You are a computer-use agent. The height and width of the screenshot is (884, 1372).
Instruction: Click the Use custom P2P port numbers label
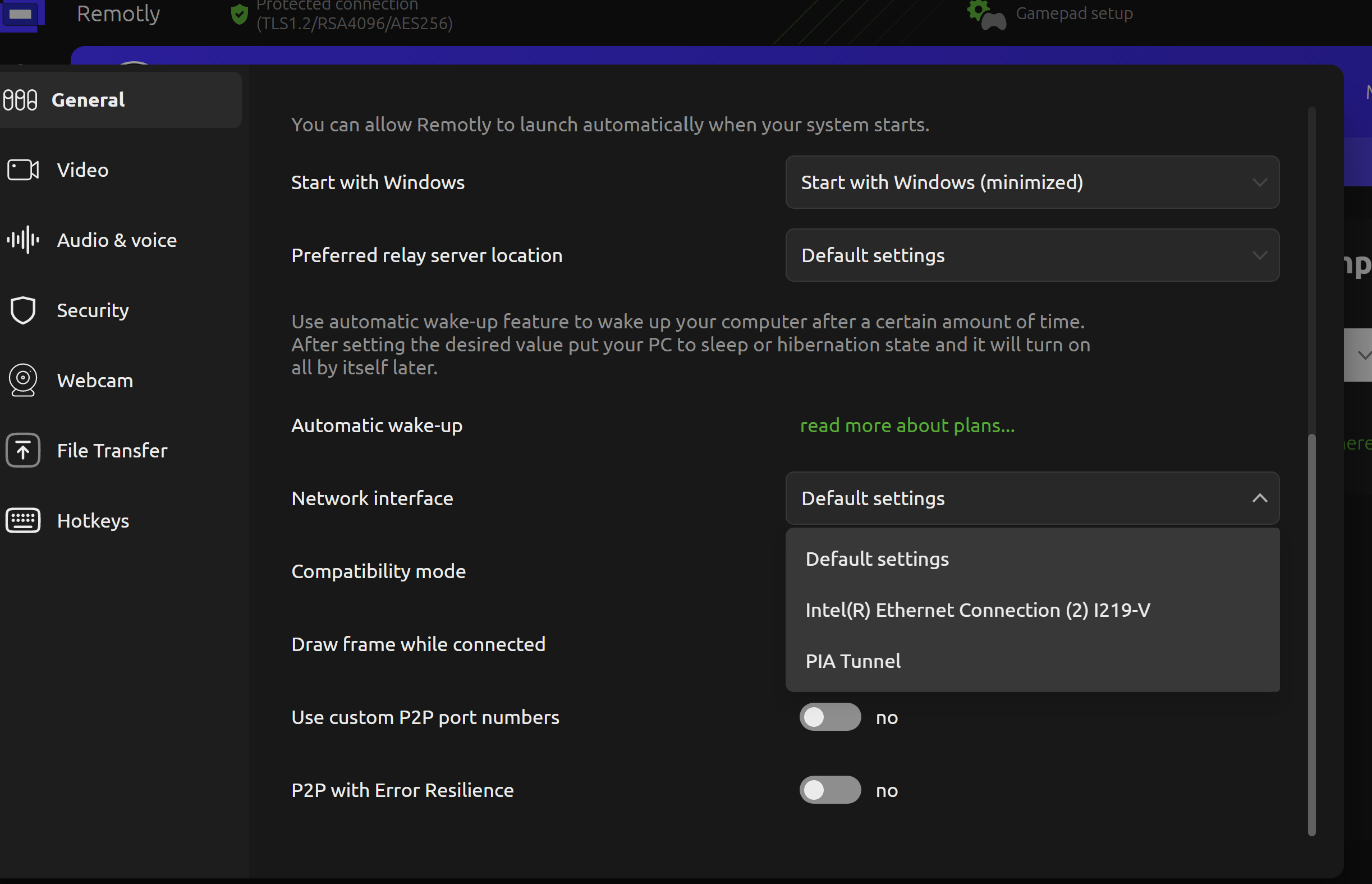tap(425, 717)
